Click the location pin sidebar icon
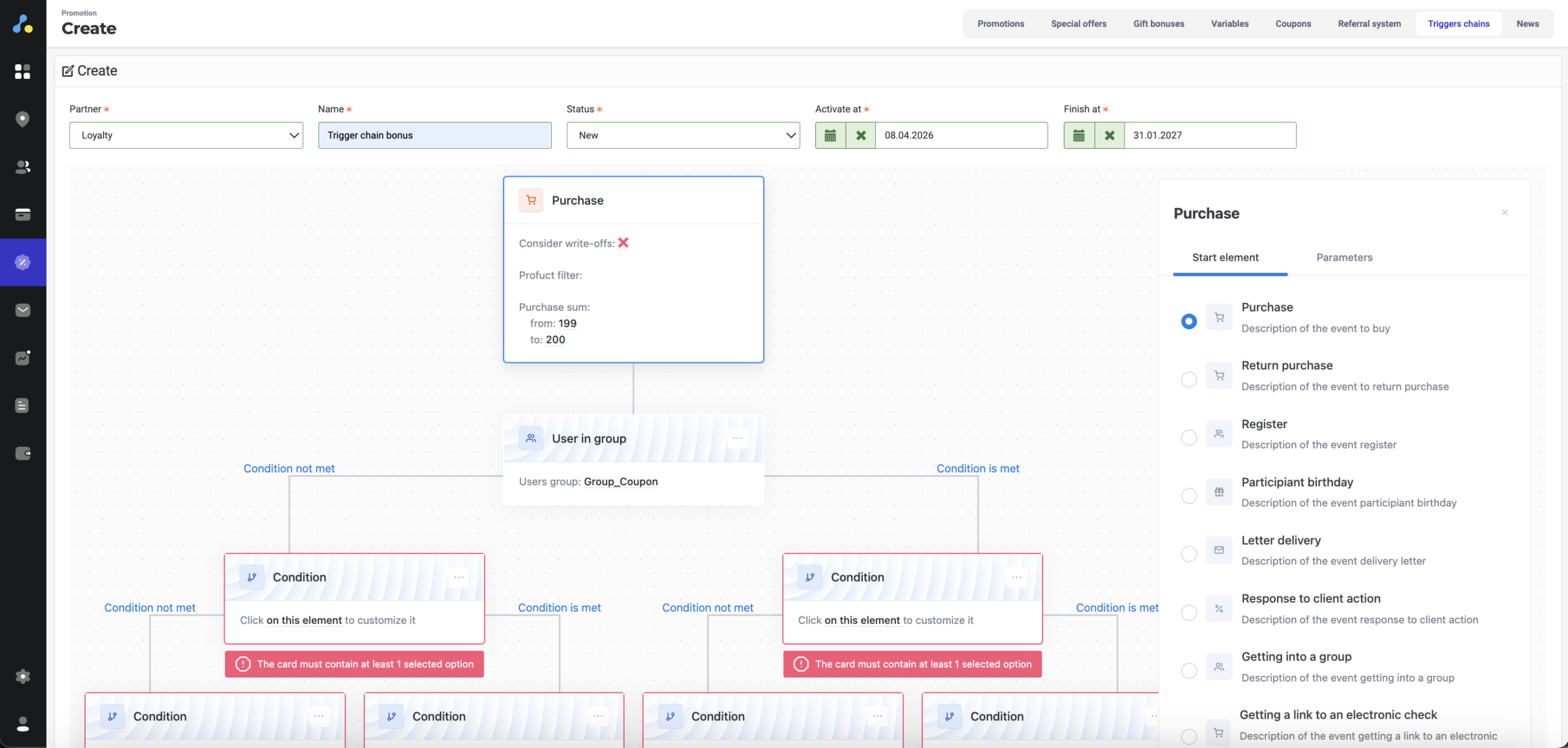The height and width of the screenshot is (748, 1568). click(23, 119)
